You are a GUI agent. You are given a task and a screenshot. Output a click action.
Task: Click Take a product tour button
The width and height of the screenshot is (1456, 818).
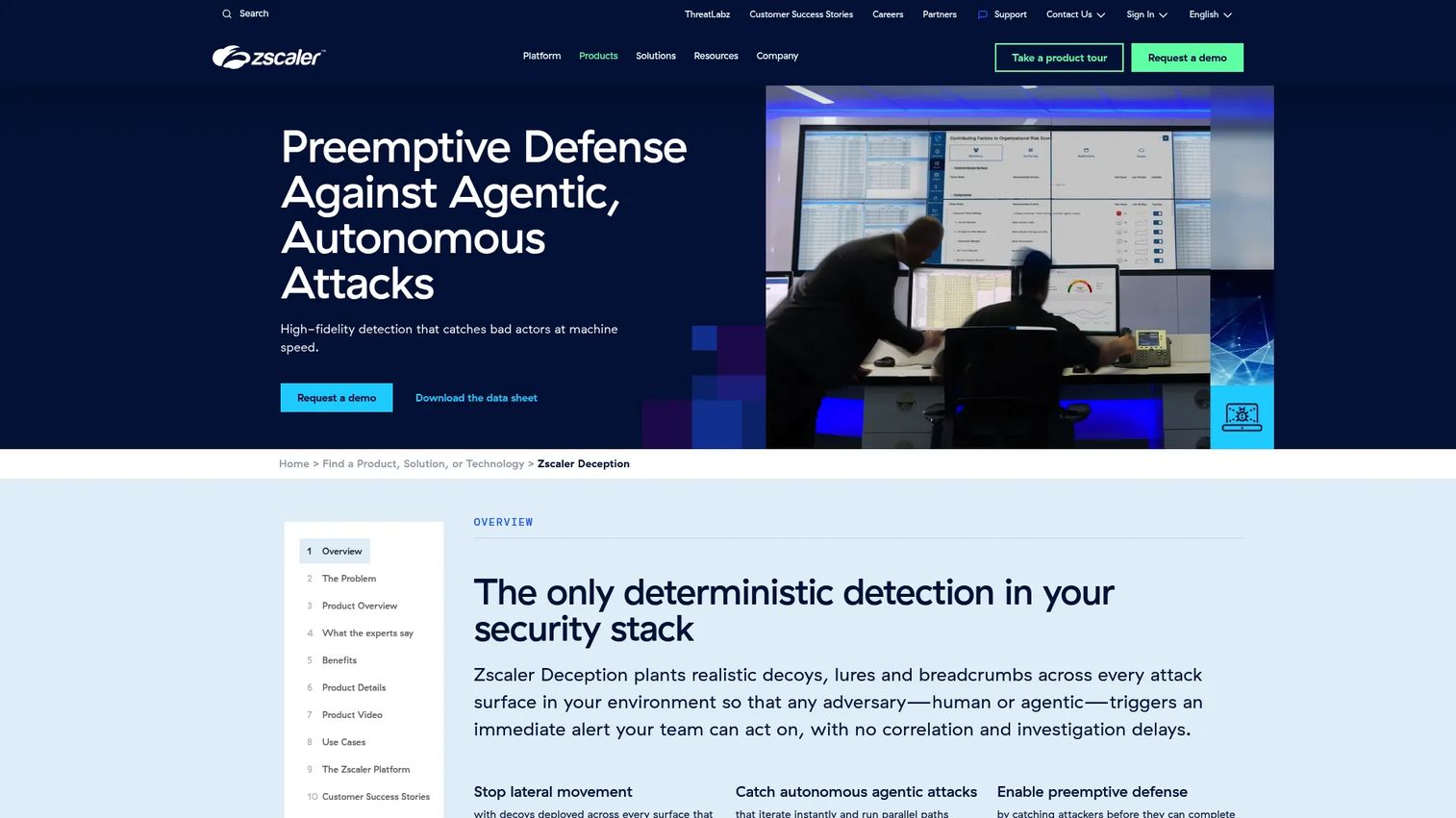click(1059, 58)
